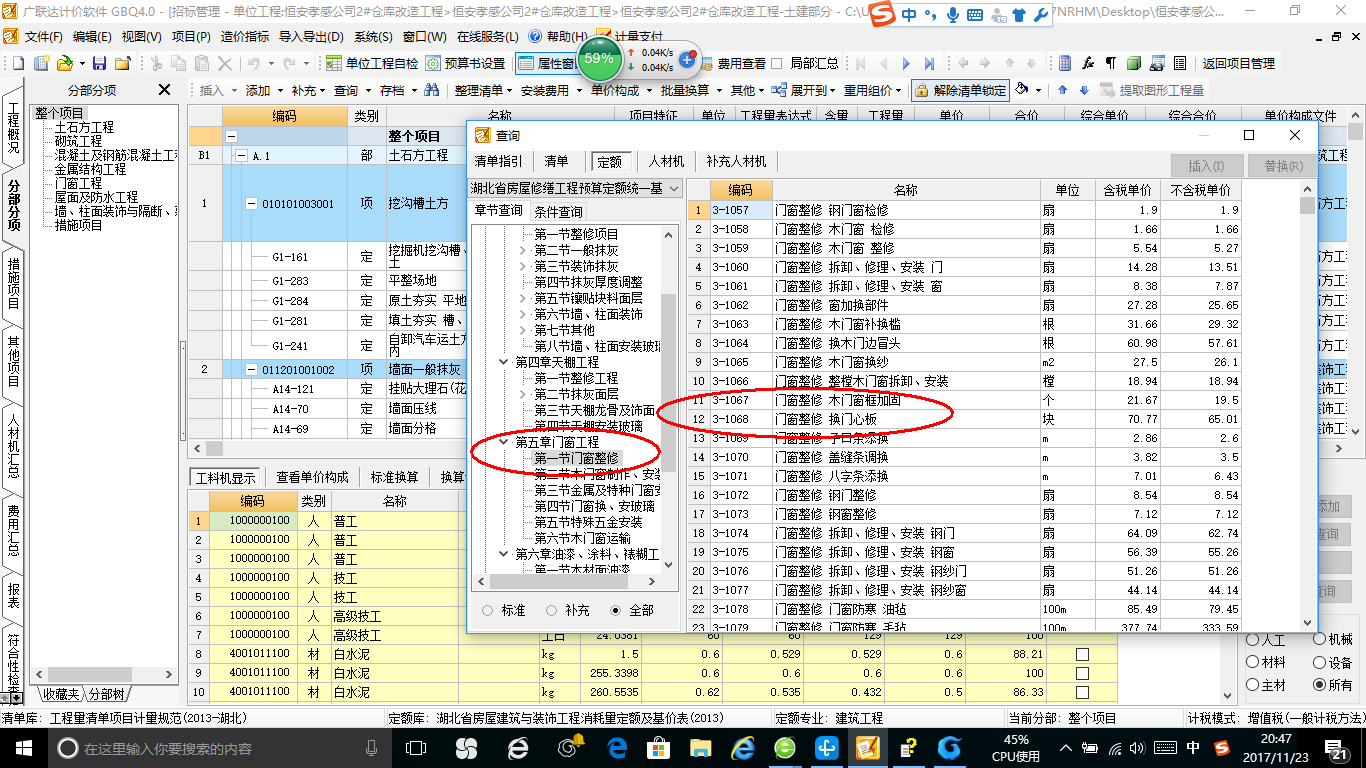Click the Task View taskbar icon
1366x768 pixels.
click(x=418, y=747)
